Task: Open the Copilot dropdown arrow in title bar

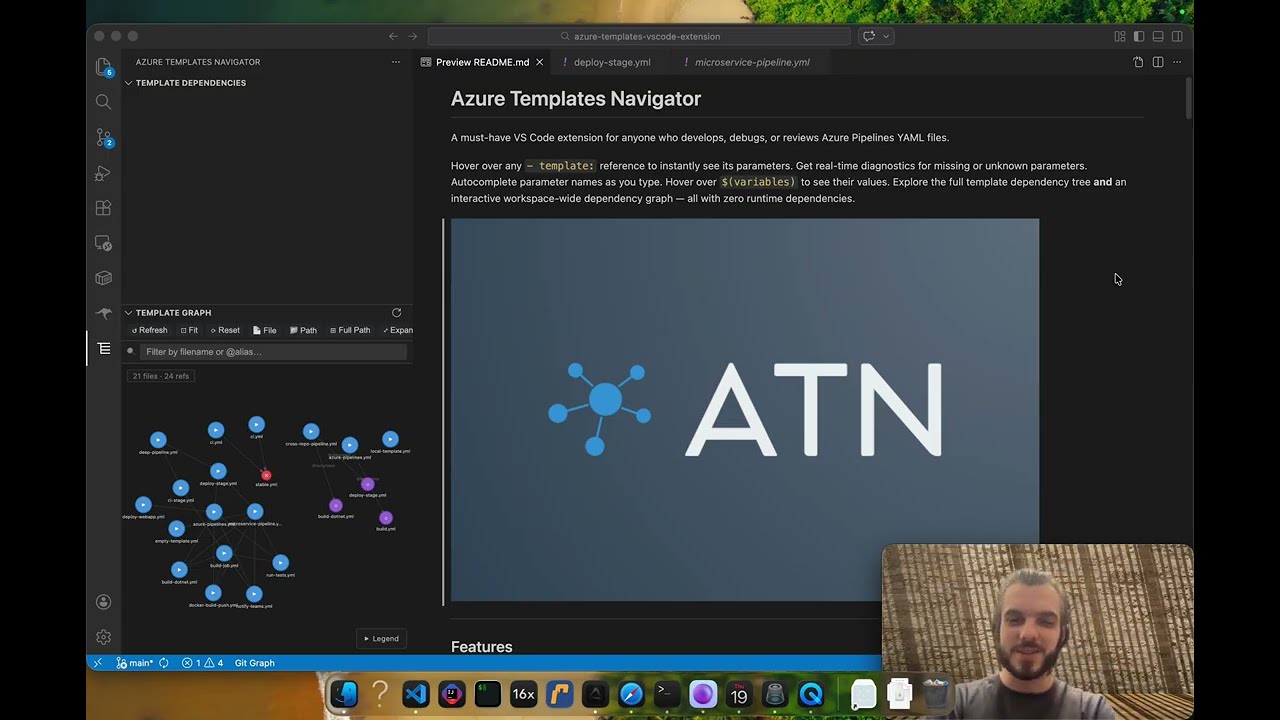Action: point(886,36)
